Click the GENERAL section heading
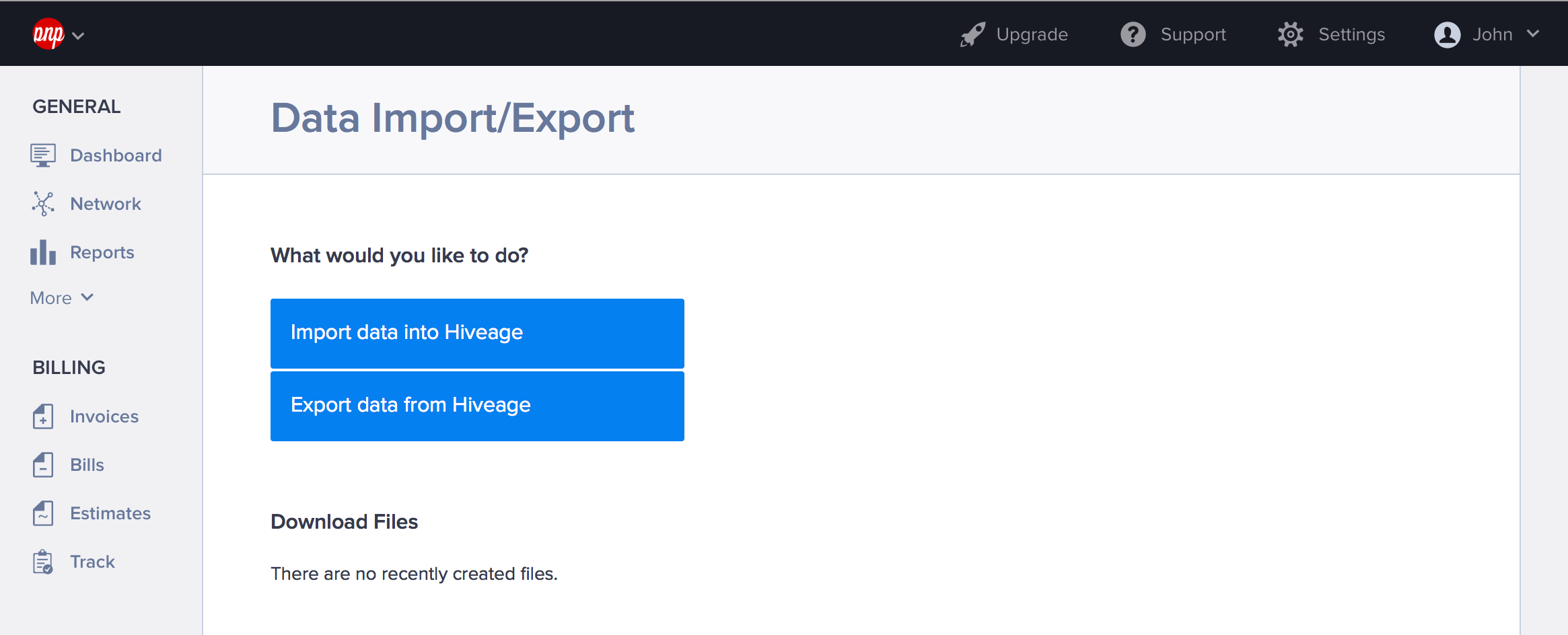1568x635 pixels. point(77,106)
